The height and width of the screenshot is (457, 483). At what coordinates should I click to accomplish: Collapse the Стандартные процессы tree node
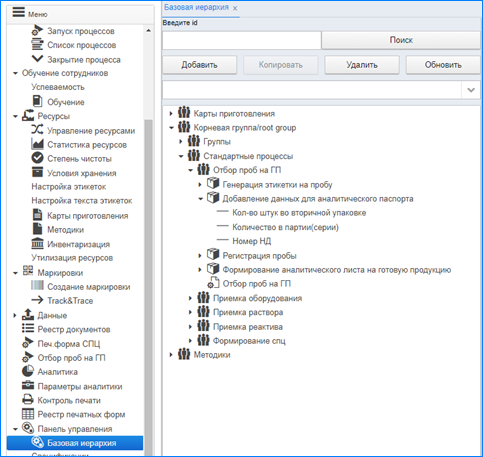pyautogui.click(x=181, y=156)
